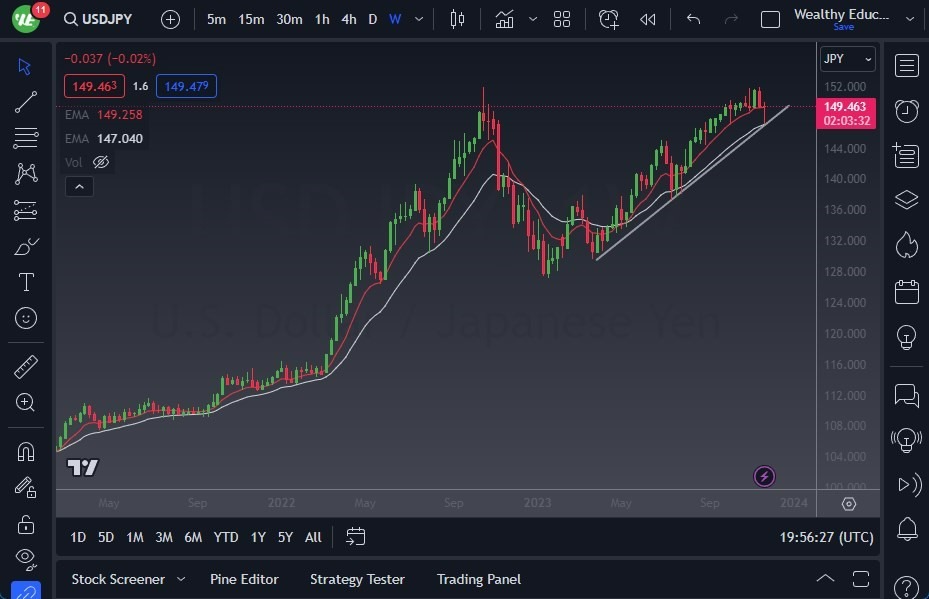Open the Object Tree layers panel
Image resolution: width=929 pixels, height=599 pixels.
906,199
